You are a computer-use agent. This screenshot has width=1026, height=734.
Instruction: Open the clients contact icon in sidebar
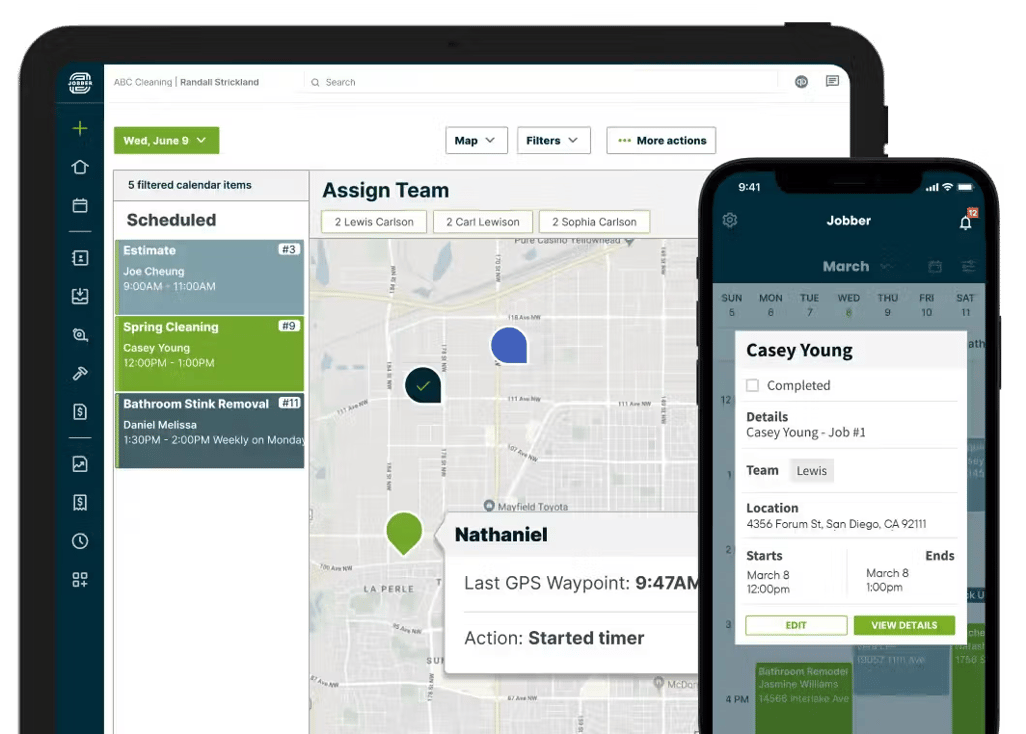point(80,258)
